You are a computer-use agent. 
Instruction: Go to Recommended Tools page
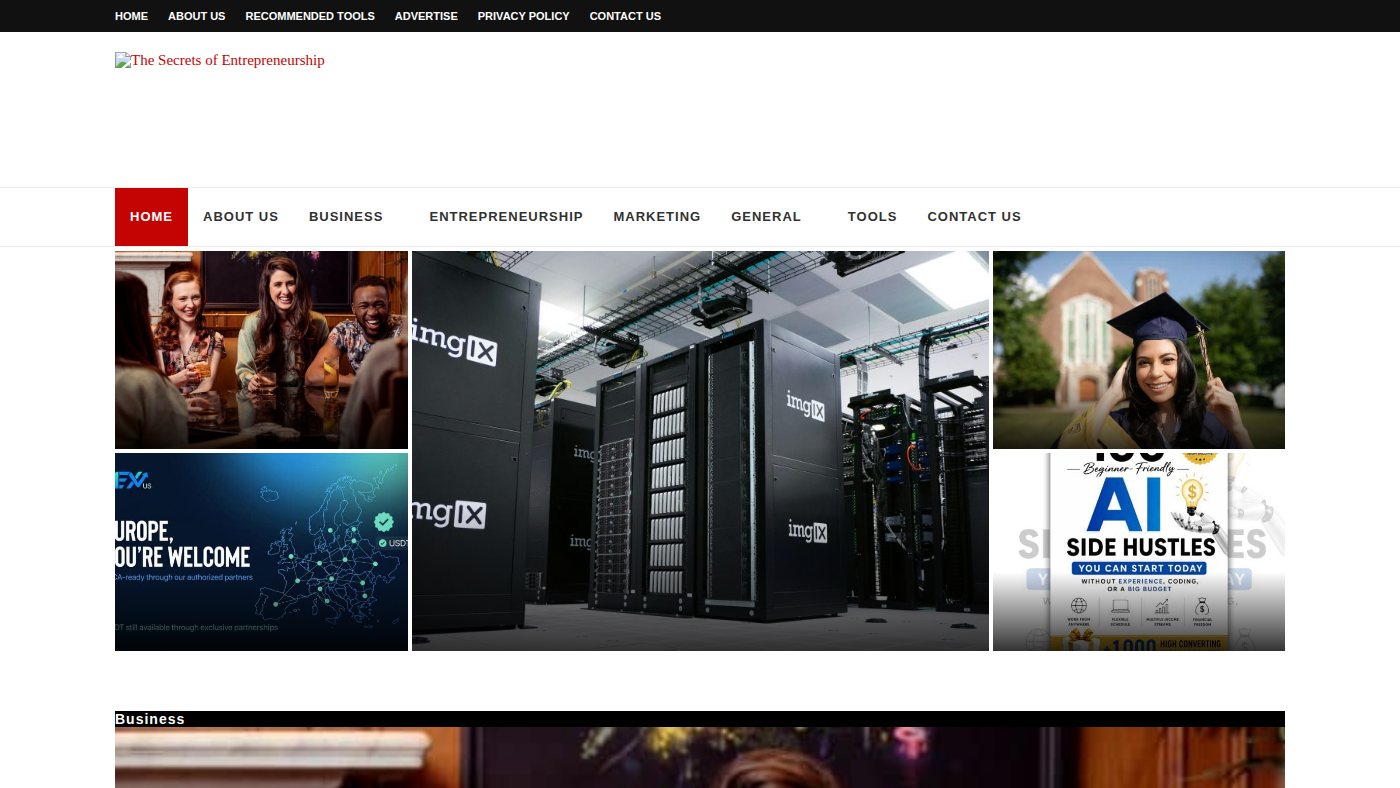pos(310,16)
